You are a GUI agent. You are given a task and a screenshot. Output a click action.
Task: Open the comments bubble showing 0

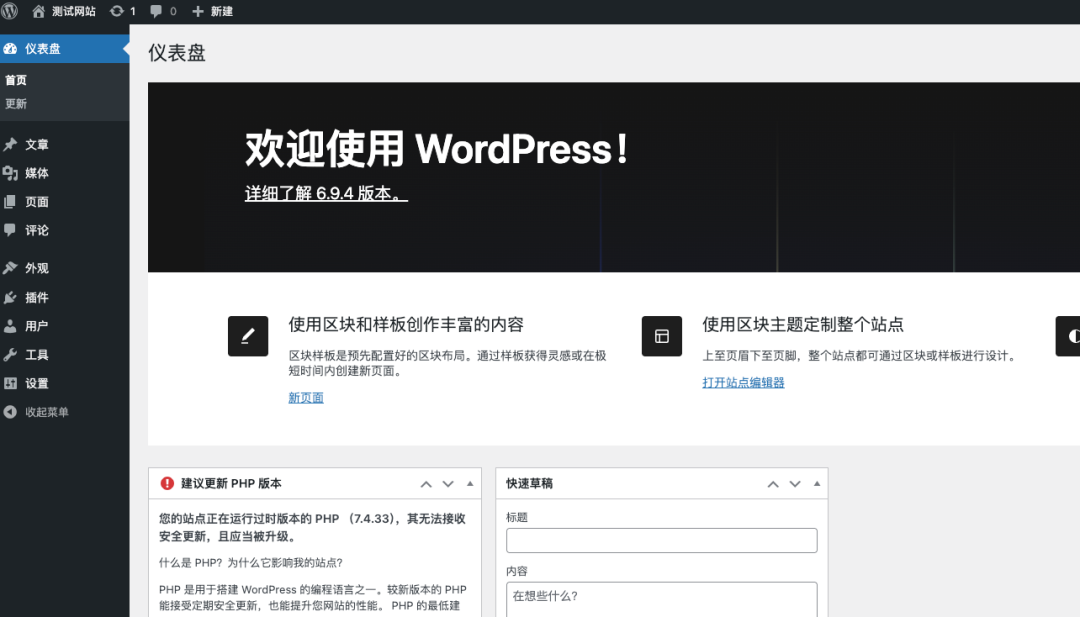(x=163, y=11)
